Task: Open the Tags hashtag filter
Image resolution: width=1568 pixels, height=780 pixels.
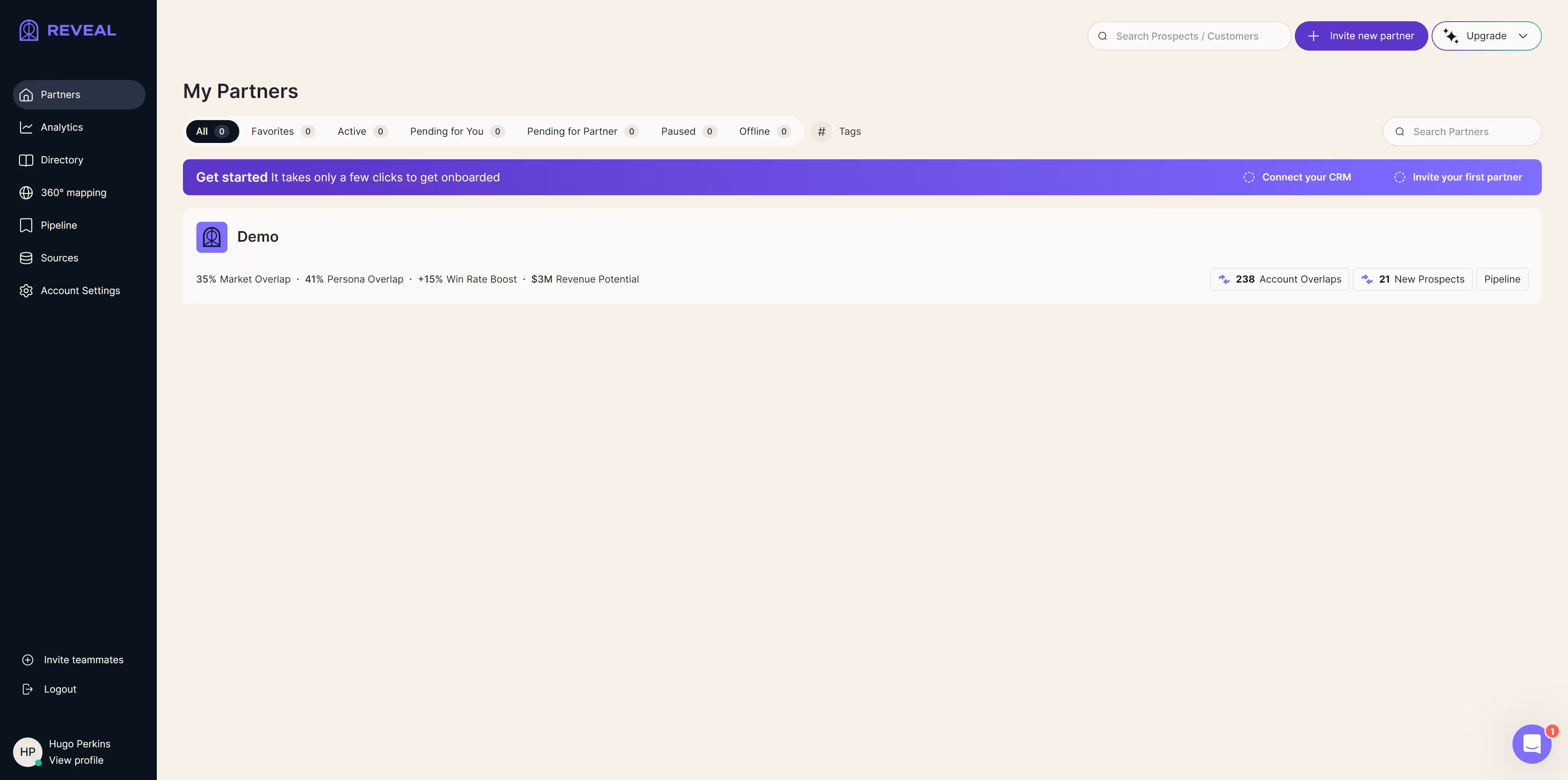Action: (x=822, y=131)
